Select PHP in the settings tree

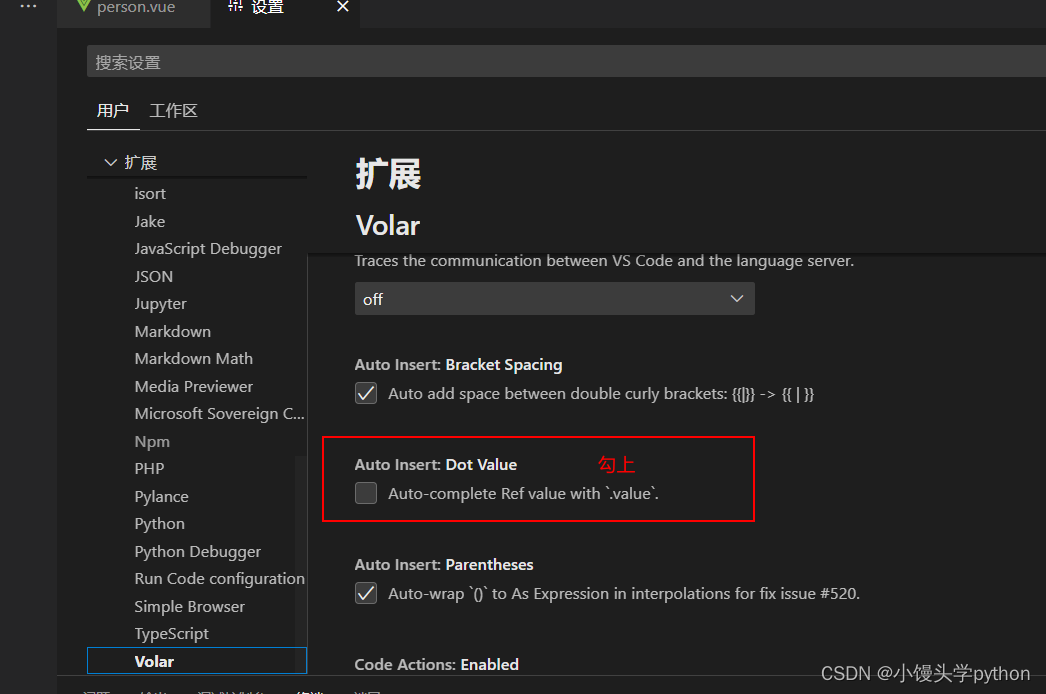(149, 468)
